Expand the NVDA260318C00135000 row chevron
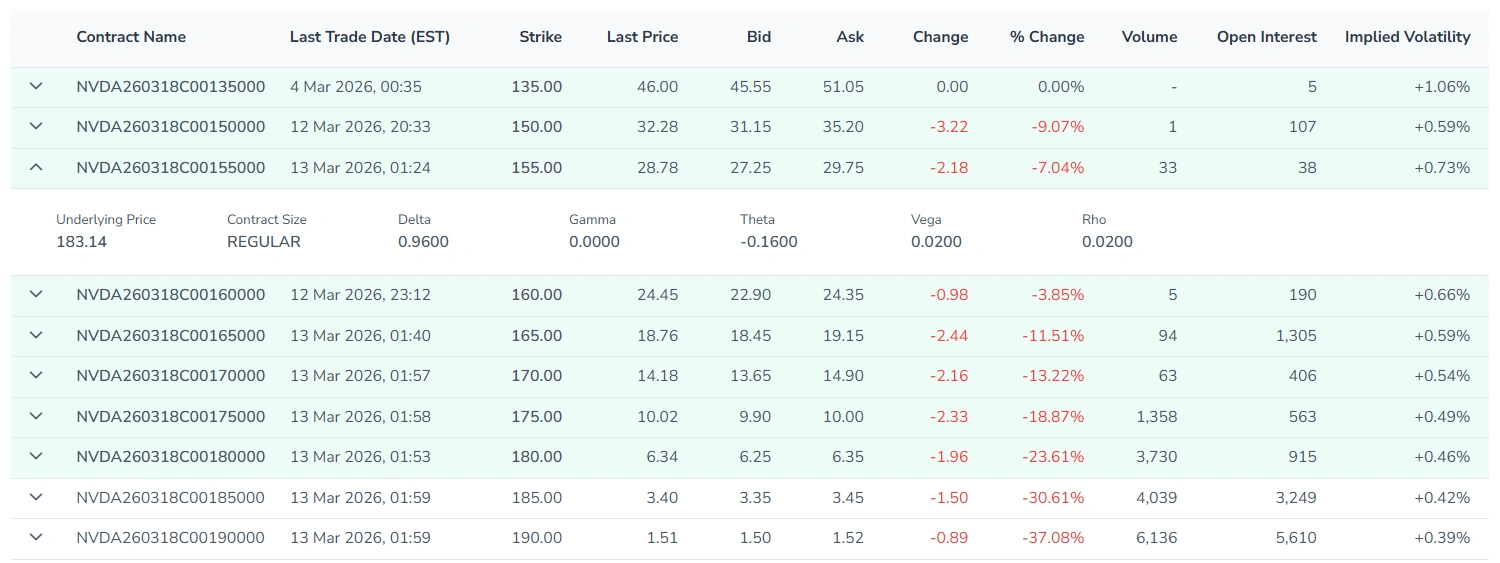1500x563 pixels. 36,87
